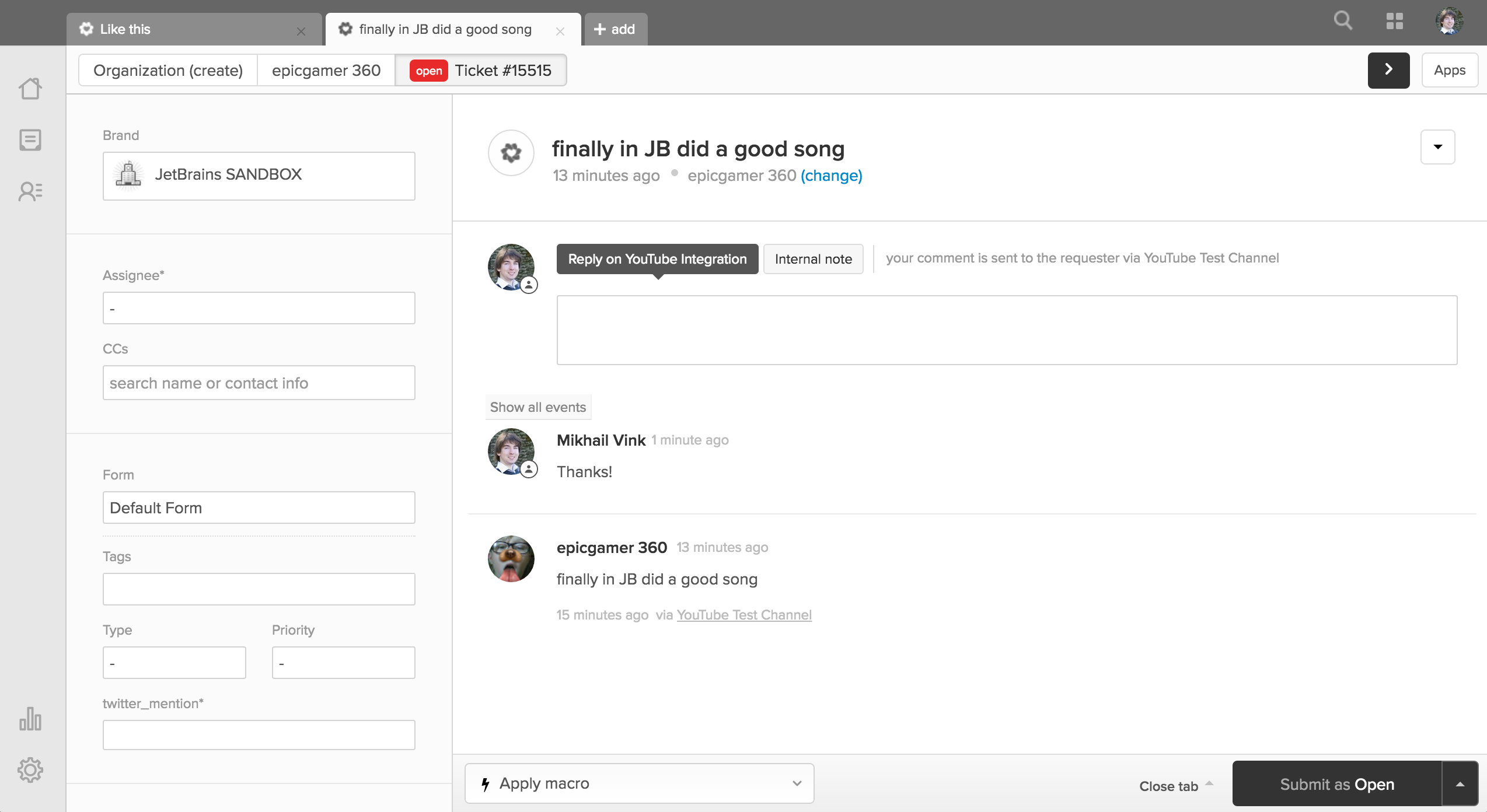This screenshot has height=812, width=1487.
Task: Click the user profile avatar at top right
Action: point(1449,21)
